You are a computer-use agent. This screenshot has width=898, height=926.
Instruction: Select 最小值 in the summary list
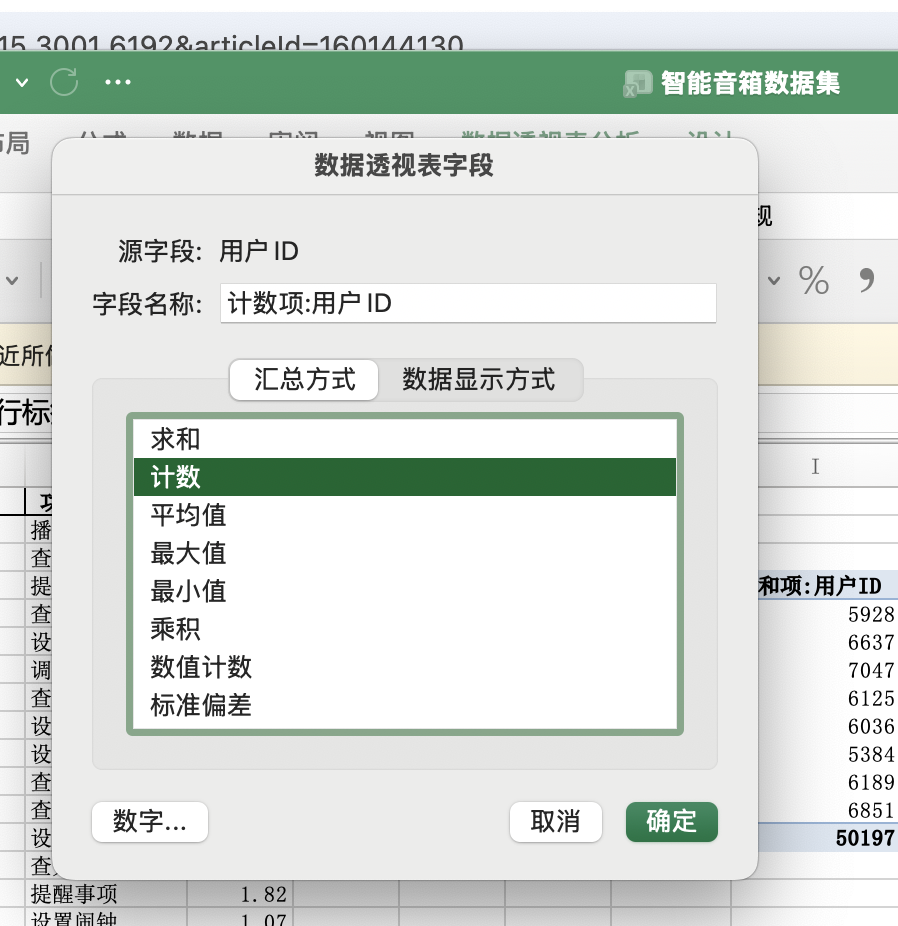[x=404, y=591]
